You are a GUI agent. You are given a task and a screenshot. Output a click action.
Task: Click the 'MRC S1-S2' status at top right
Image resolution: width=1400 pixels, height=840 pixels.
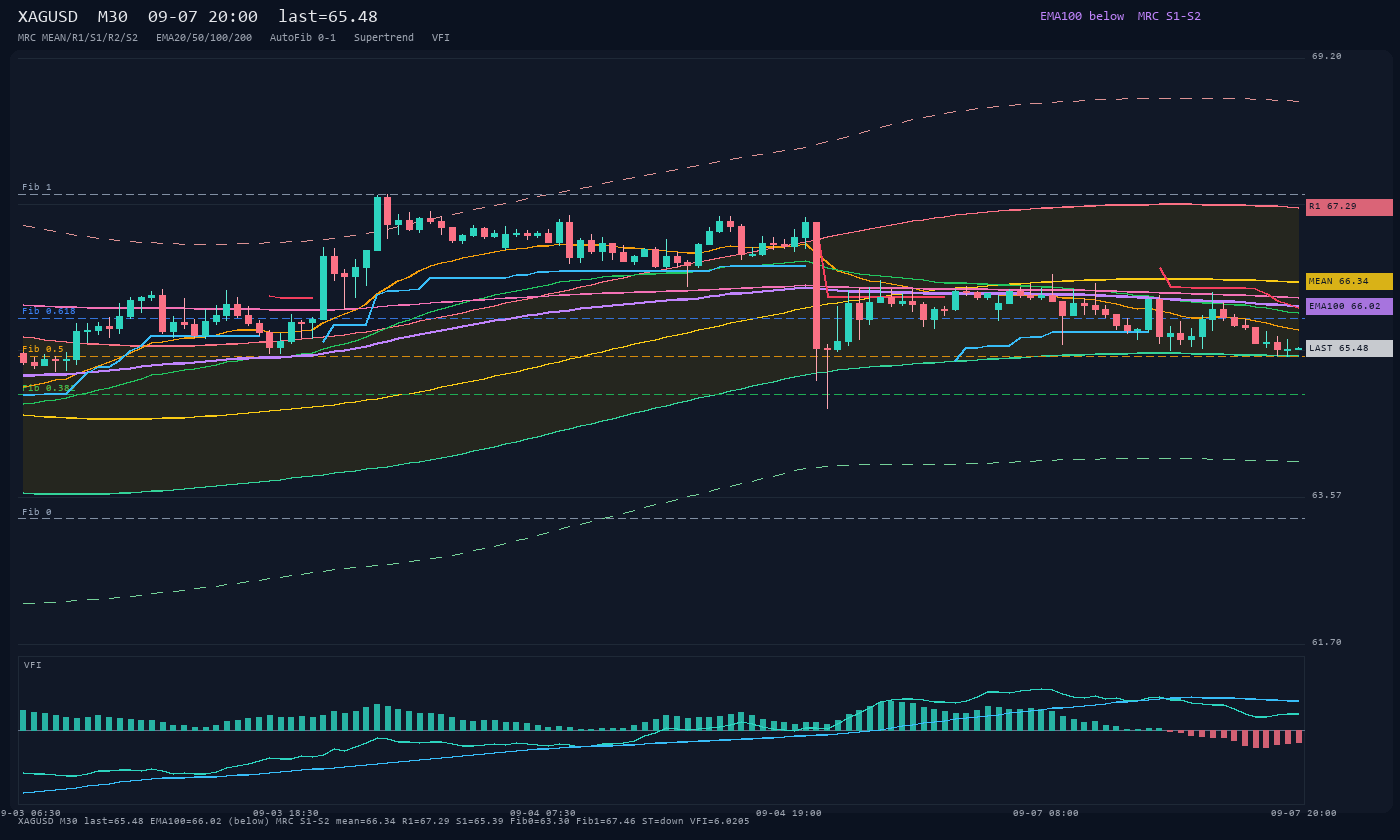point(1169,16)
